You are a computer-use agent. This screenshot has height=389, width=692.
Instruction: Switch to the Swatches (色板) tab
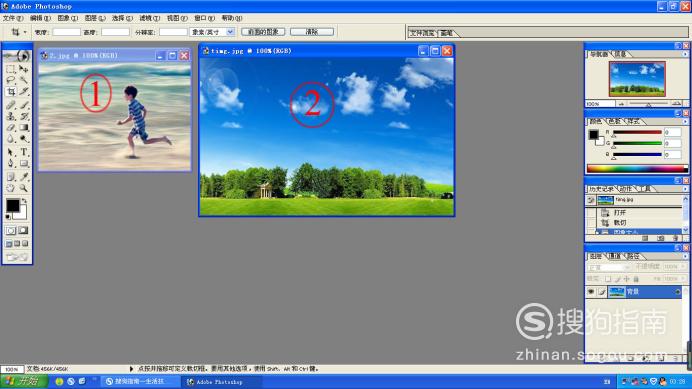(615, 121)
